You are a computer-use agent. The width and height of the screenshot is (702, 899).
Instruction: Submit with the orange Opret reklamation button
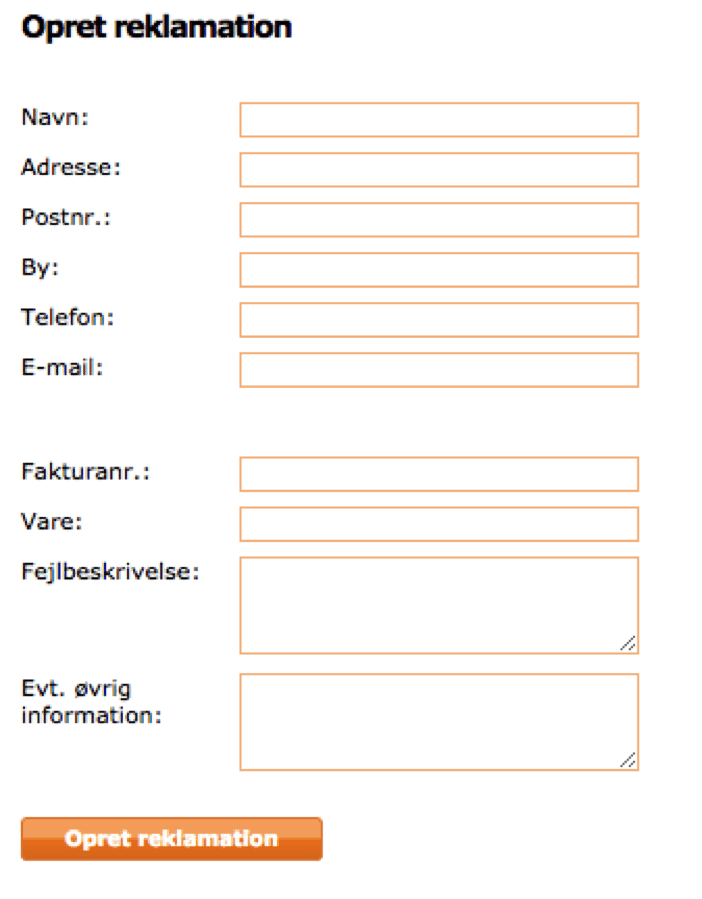171,839
